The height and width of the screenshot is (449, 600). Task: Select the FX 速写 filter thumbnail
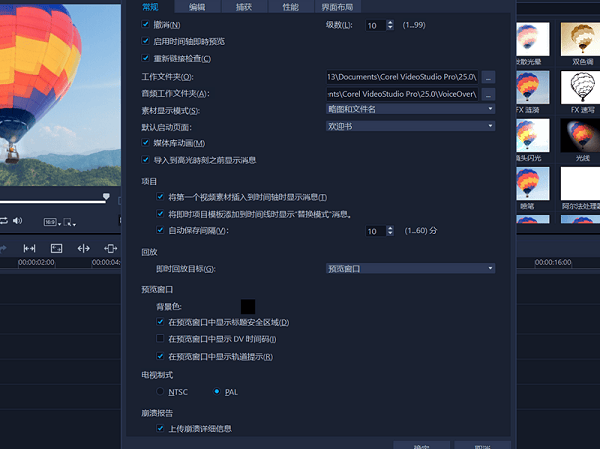tap(580, 87)
